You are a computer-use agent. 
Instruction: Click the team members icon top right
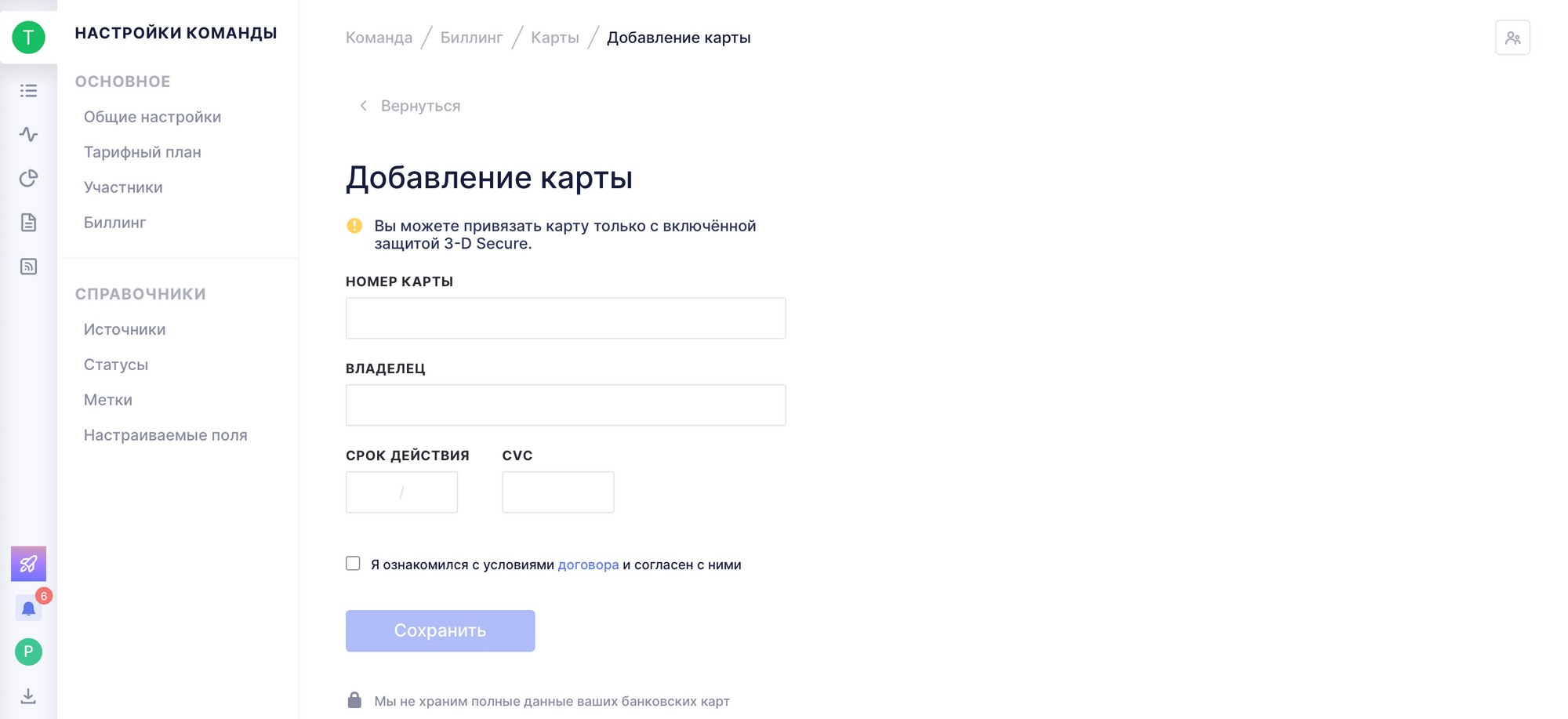pyautogui.click(x=1512, y=38)
